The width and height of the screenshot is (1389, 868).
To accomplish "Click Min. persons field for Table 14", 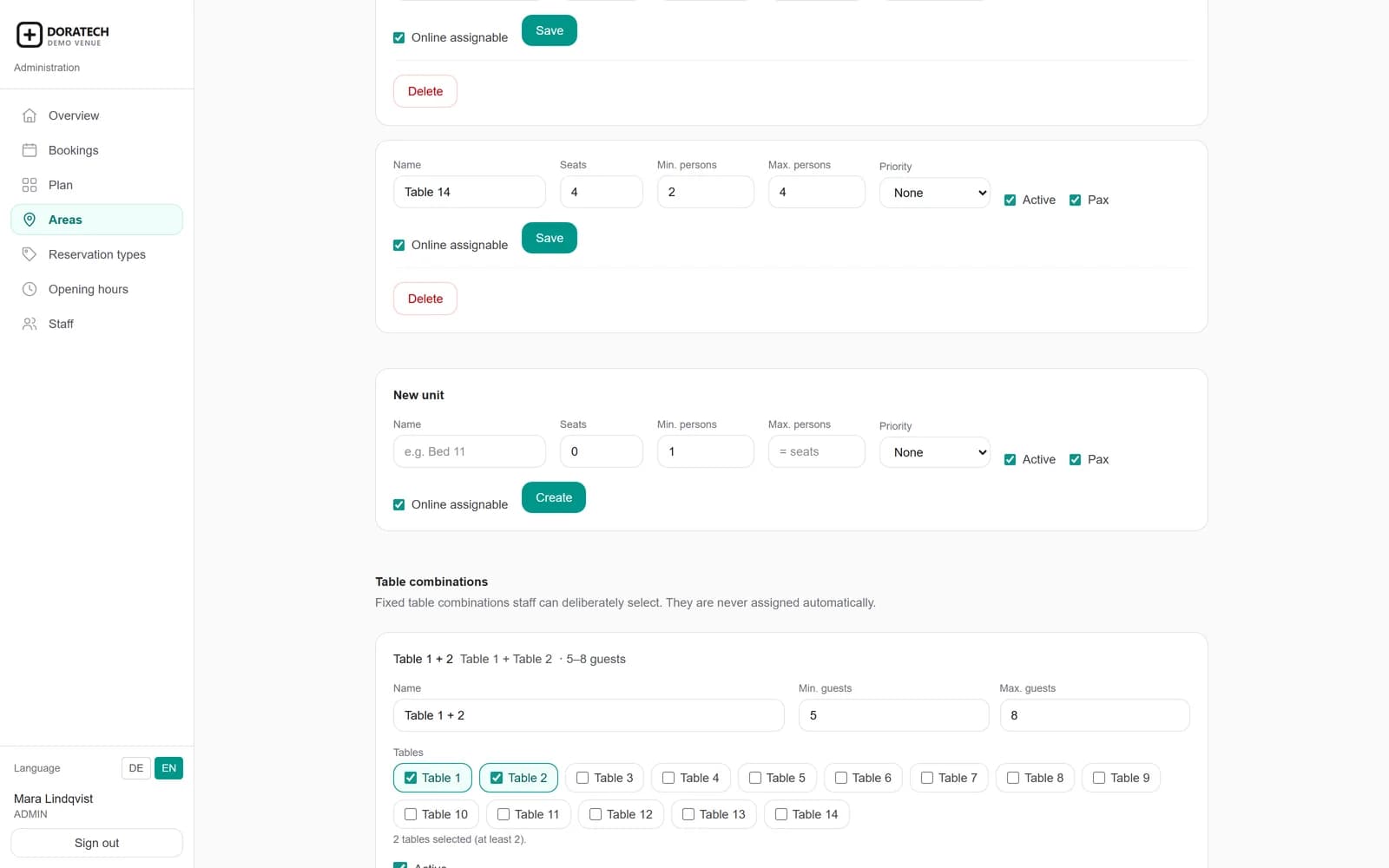I will (x=706, y=192).
